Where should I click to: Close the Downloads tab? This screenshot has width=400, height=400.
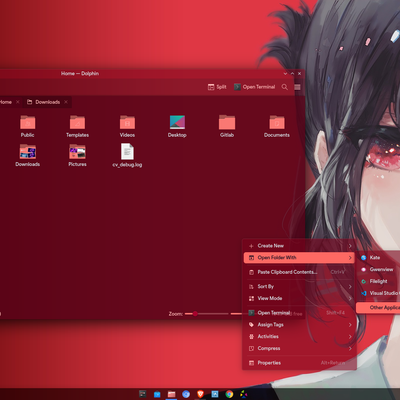coord(66,102)
